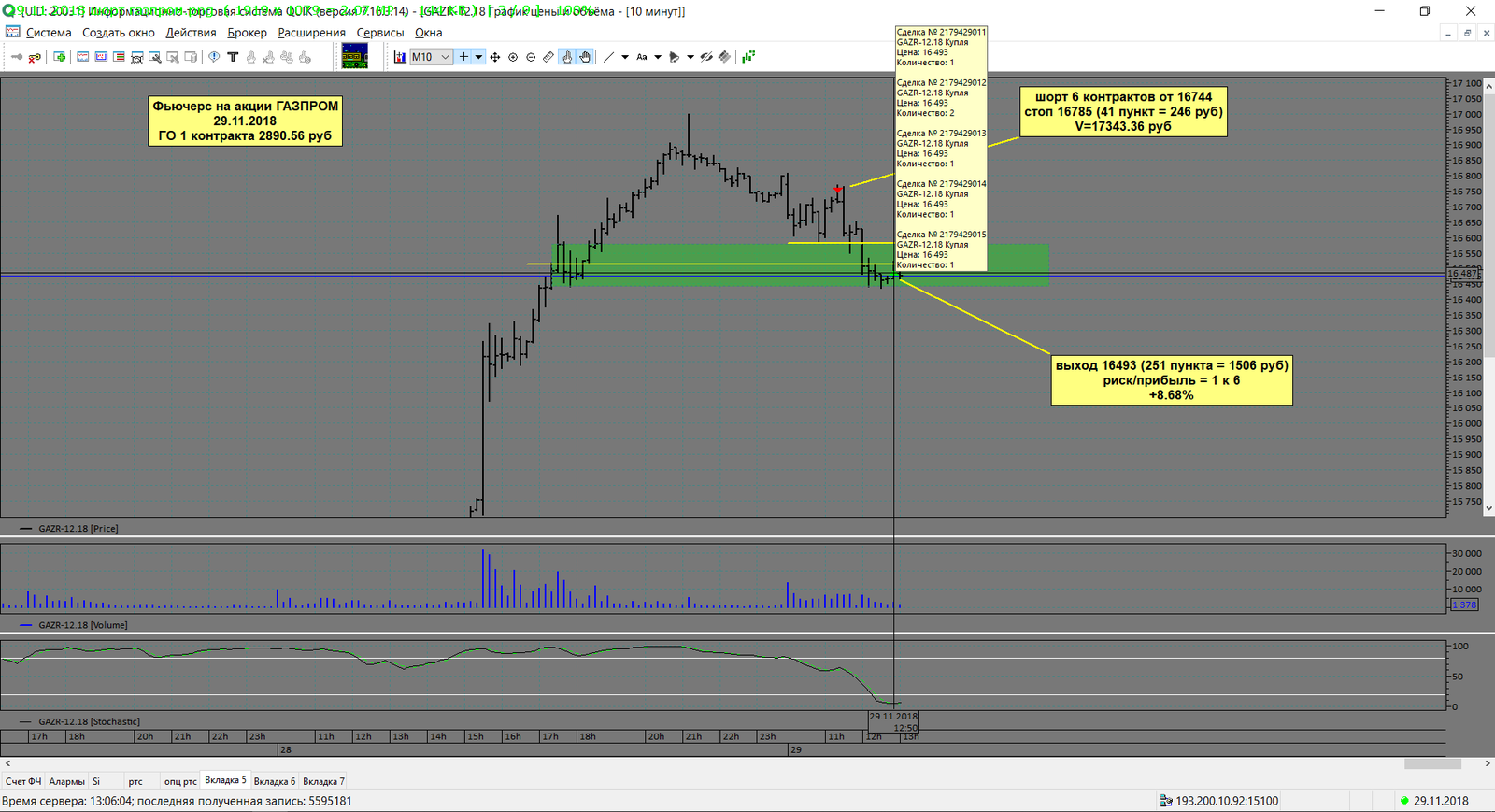Click the zoom in magnifier icon

[513, 57]
